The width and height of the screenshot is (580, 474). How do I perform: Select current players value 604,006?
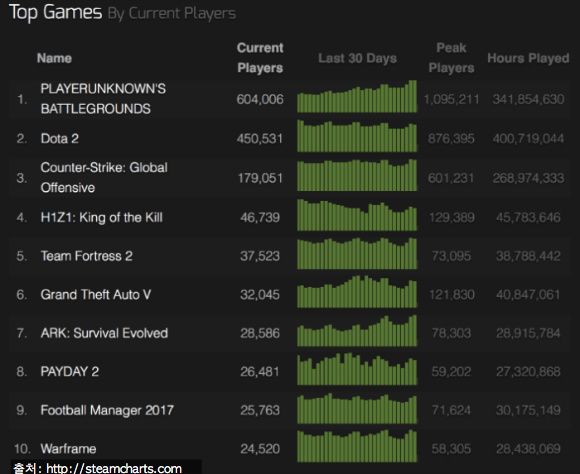click(260, 99)
